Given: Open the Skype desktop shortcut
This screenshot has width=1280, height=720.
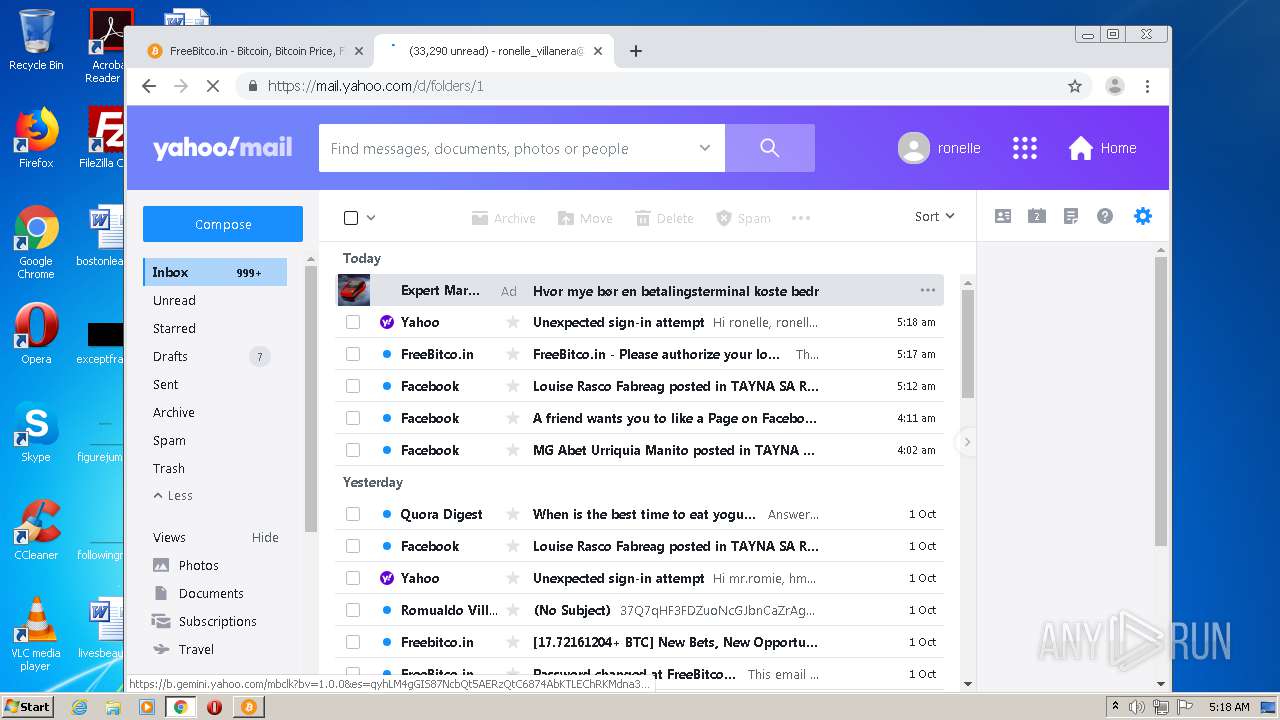Looking at the screenshot, I should [36, 431].
